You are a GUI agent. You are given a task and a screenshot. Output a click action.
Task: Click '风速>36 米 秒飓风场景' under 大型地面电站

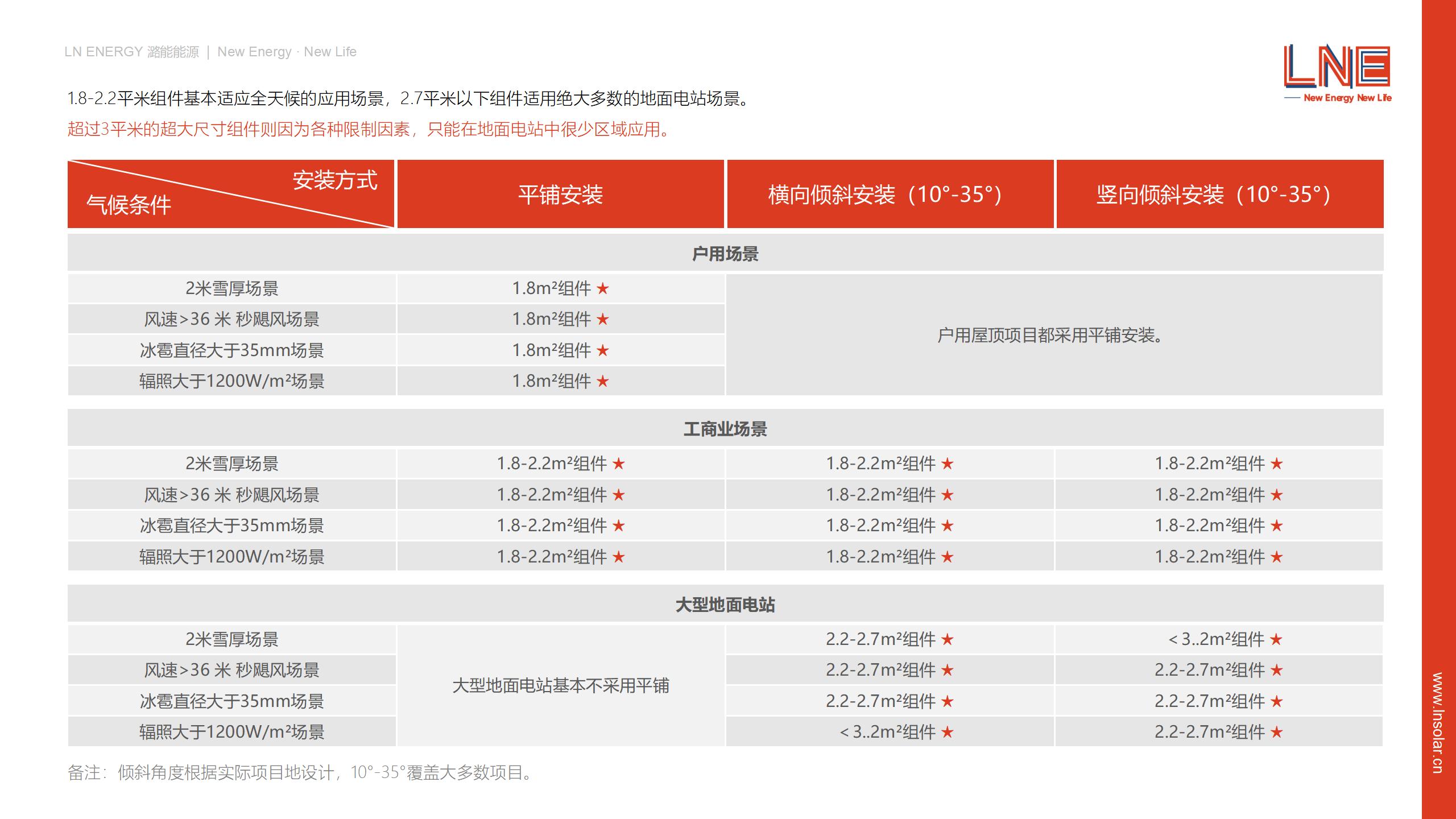[x=232, y=670]
